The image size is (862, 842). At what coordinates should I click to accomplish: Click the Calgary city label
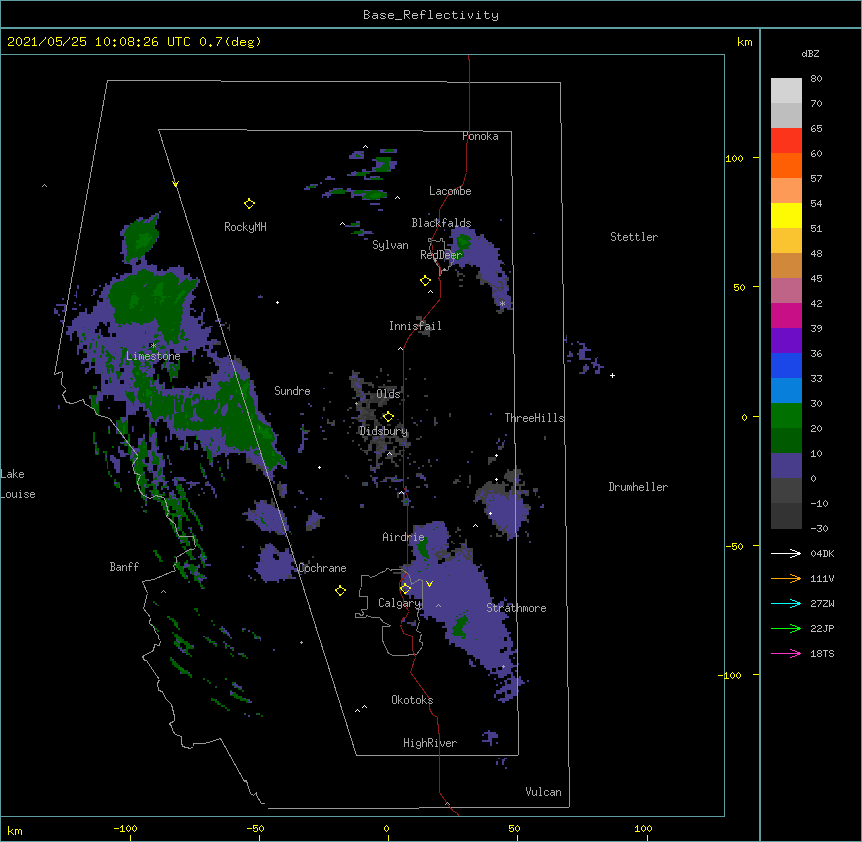[x=399, y=603]
